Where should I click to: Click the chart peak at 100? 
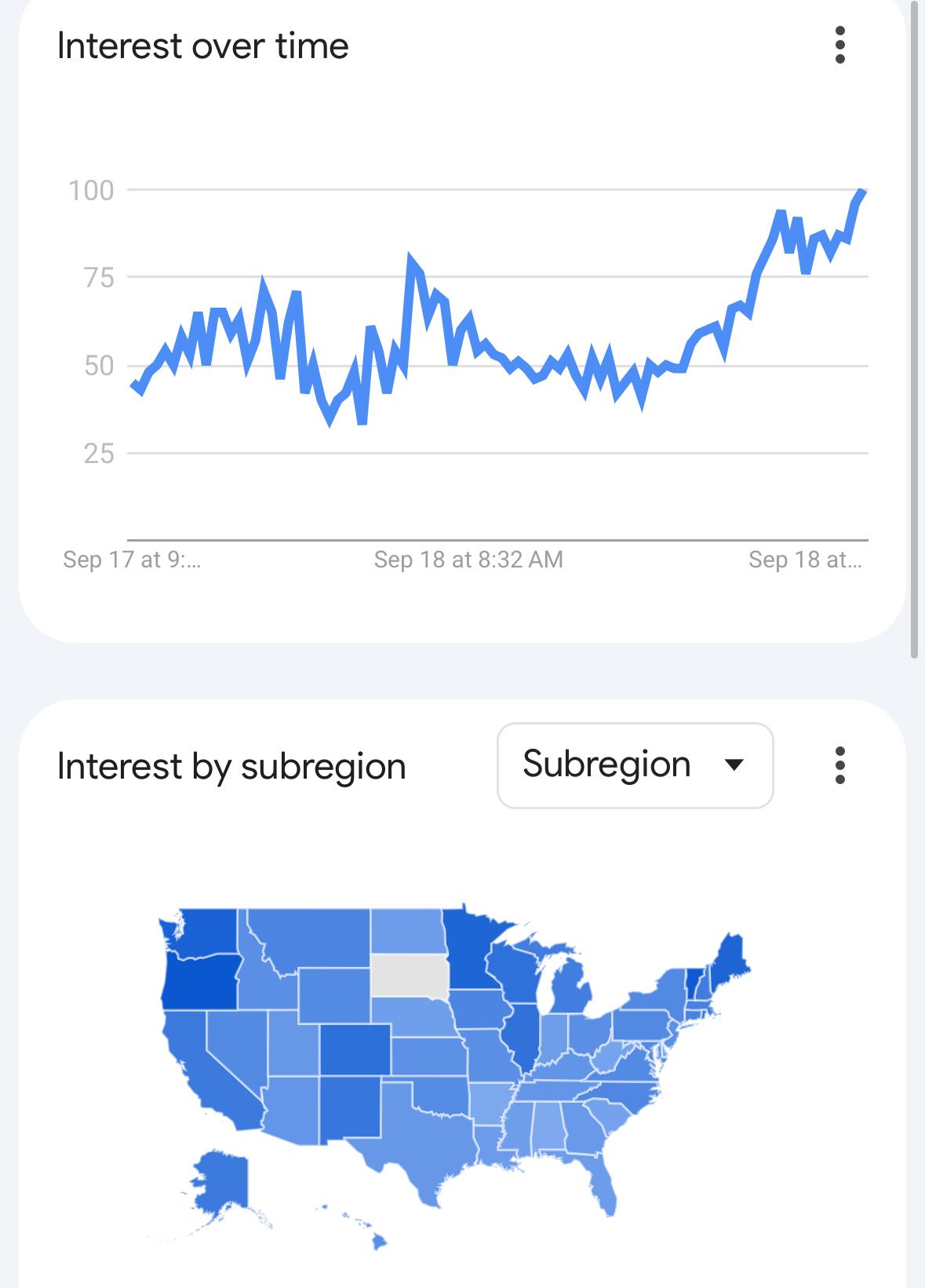pyautogui.click(x=861, y=192)
